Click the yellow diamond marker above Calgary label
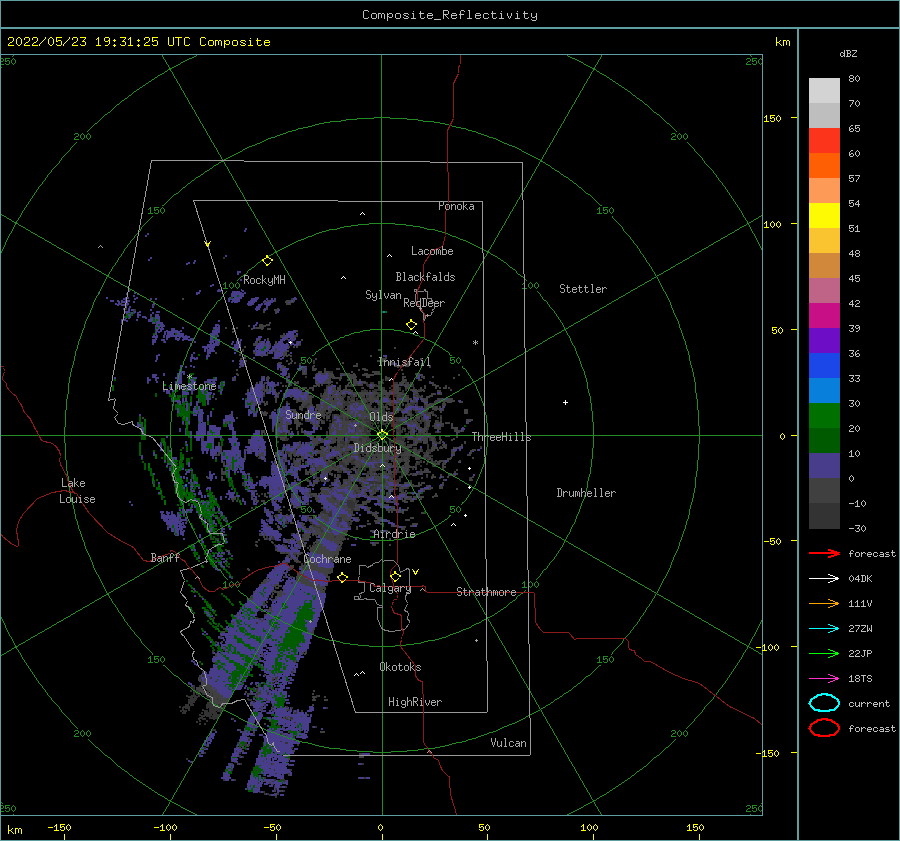Viewport: 900px width, 841px height. pyautogui.click(x=395, y=576)
